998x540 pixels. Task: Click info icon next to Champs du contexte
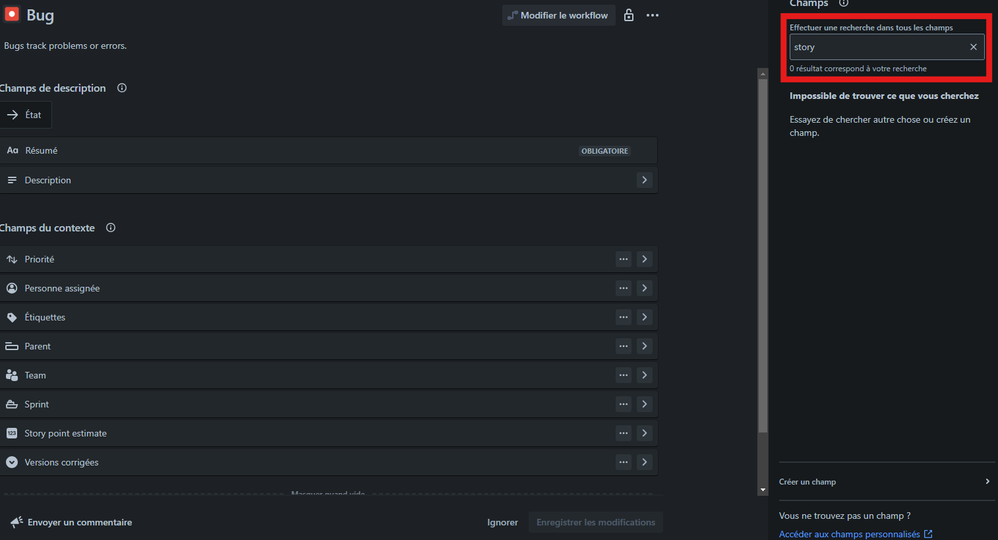click(x=111, y=227)
